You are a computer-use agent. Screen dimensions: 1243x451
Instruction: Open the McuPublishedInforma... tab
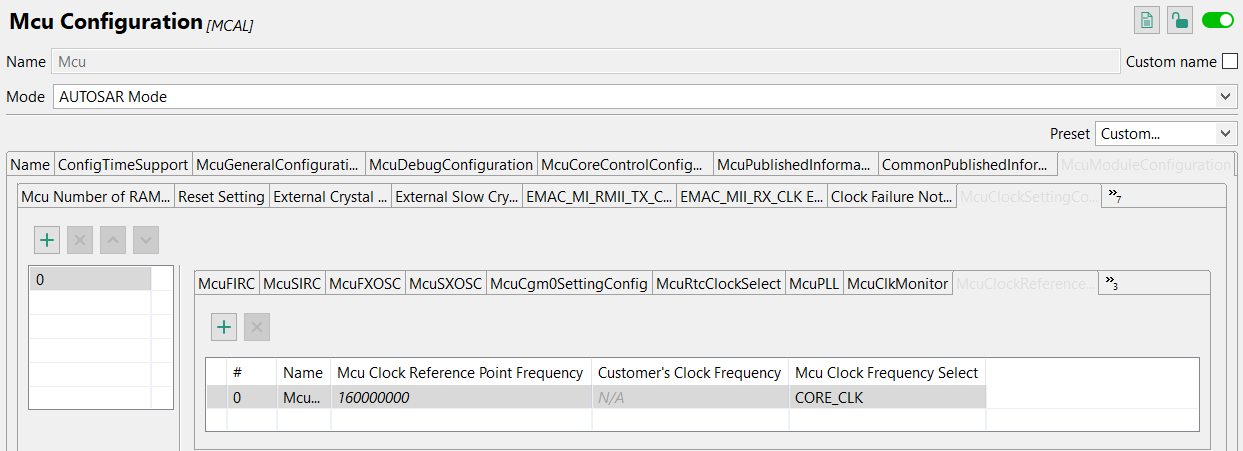pyautogui.click(x=796, y=165)
